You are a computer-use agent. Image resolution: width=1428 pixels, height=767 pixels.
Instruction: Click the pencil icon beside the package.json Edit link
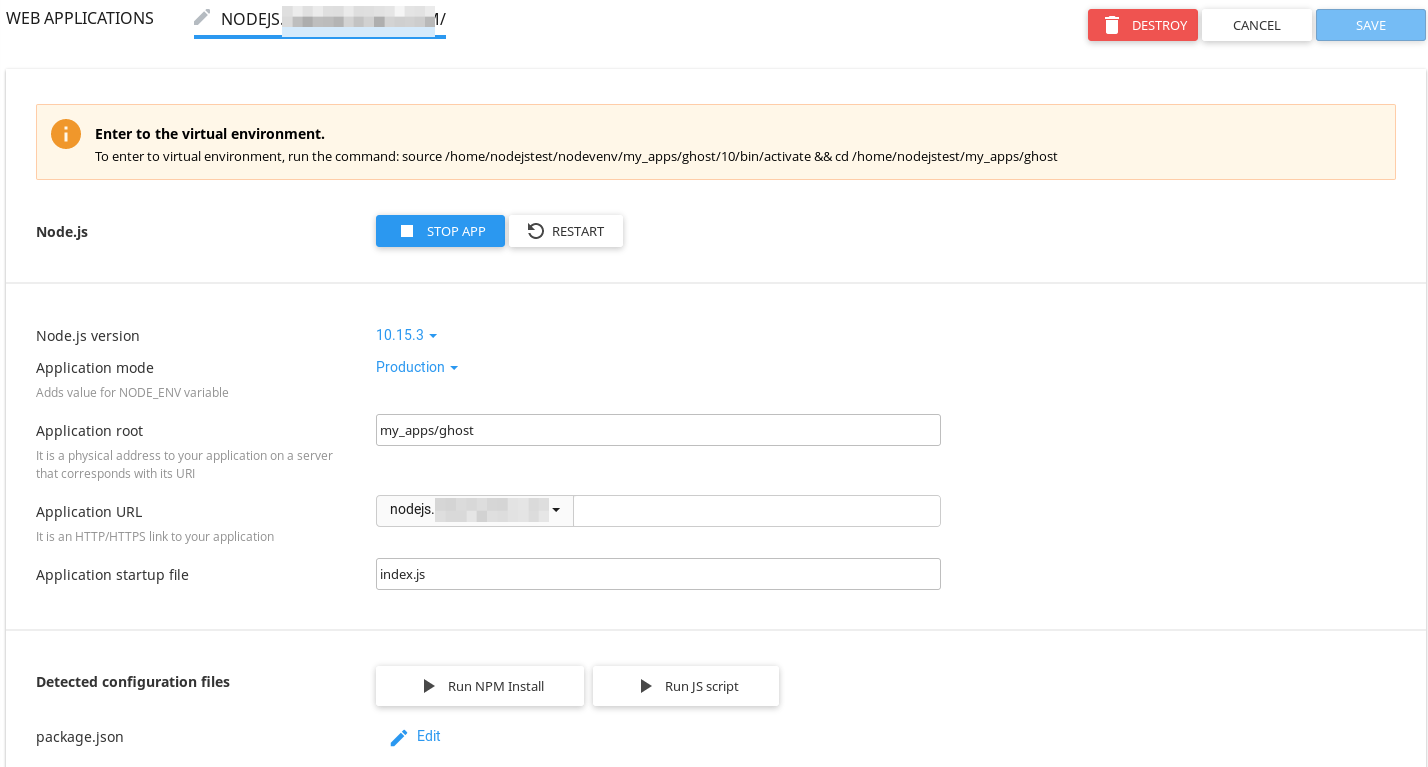click(399, 738)
